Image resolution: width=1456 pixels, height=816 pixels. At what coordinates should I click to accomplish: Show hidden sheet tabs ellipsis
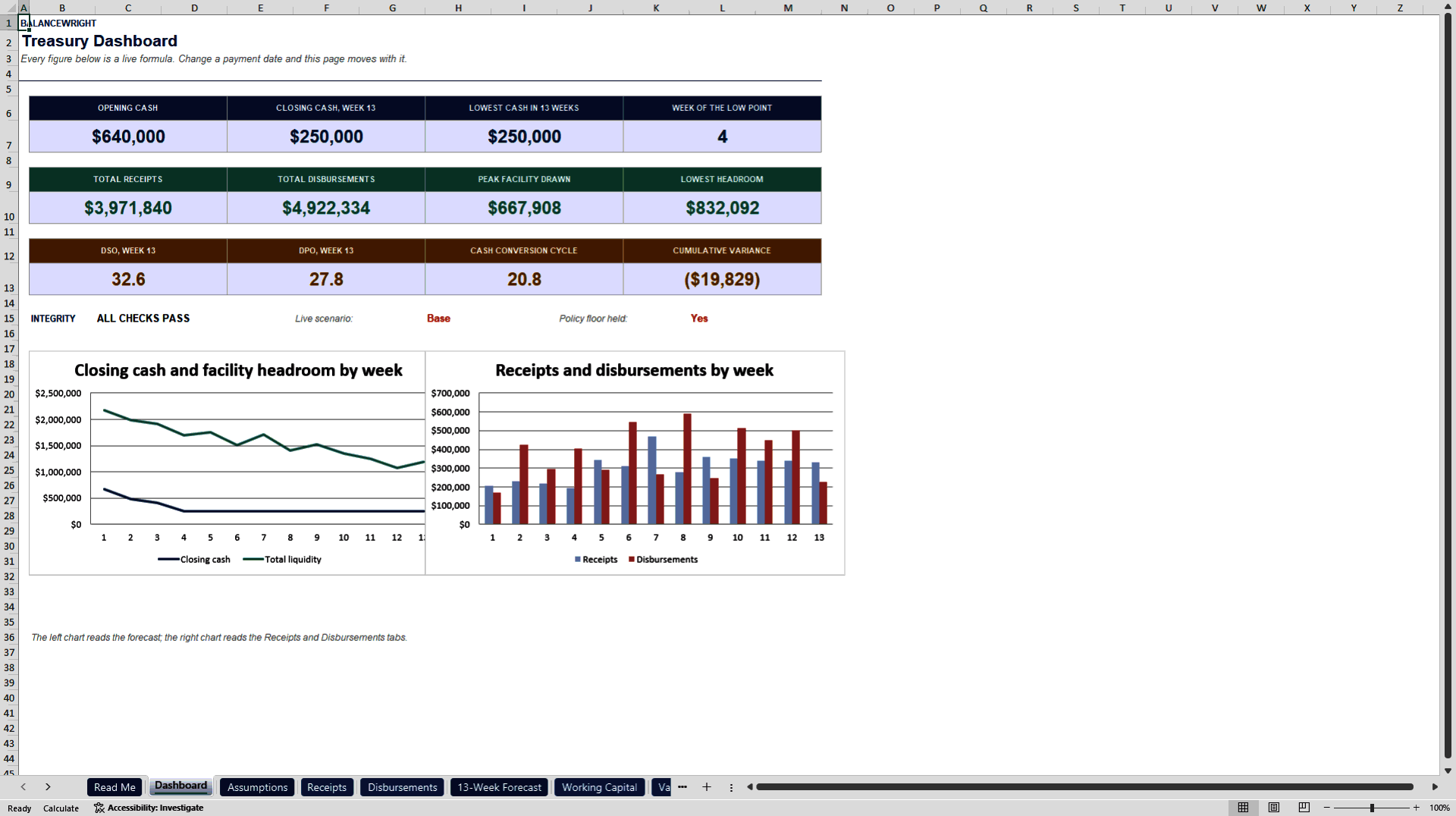click(x=682, y=787)
